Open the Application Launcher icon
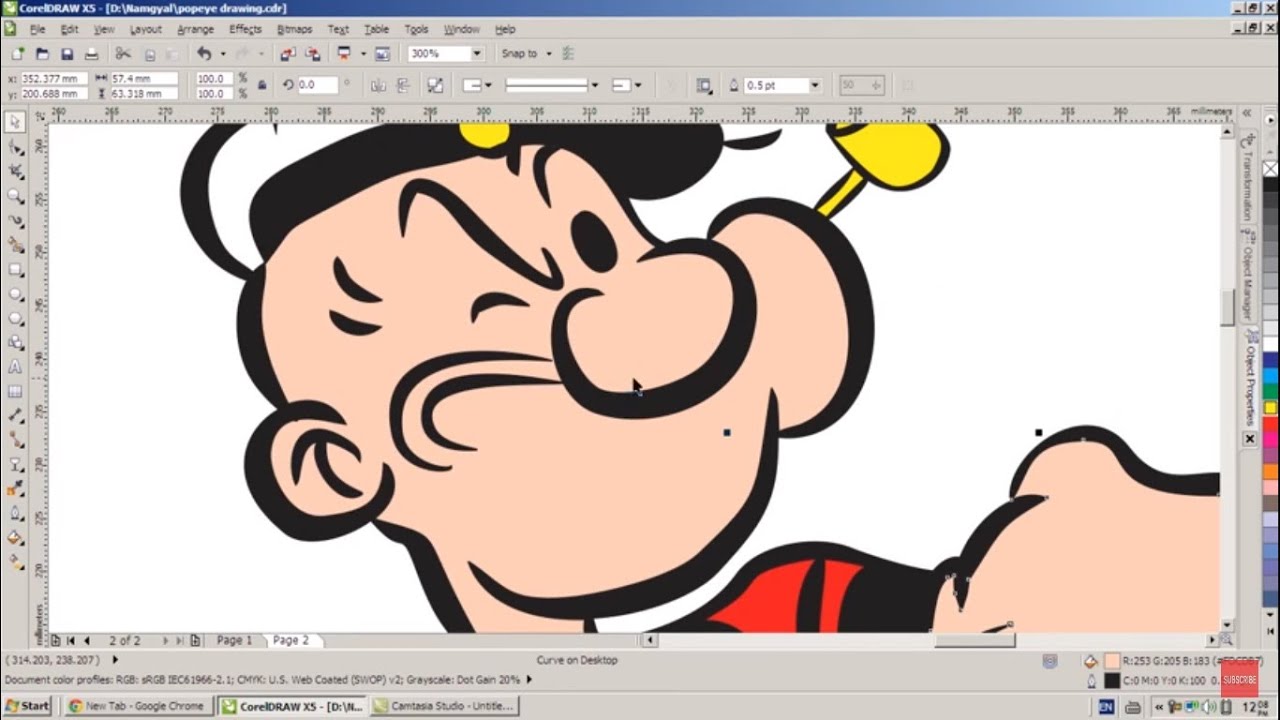The height and width of the screenshot is (720, 1280). [x=344, y=54]
